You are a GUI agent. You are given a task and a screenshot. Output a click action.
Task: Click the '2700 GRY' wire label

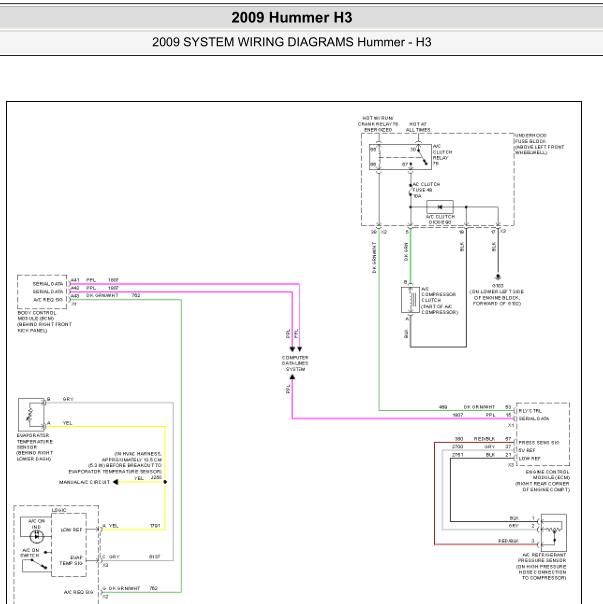(474, 446)
